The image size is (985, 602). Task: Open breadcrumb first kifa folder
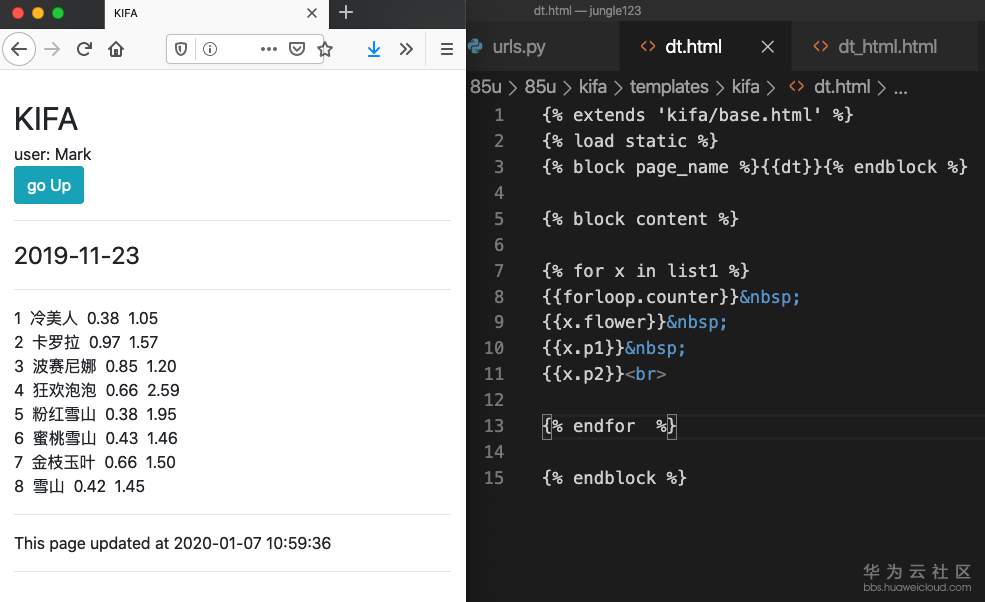[x=592, y=87]
